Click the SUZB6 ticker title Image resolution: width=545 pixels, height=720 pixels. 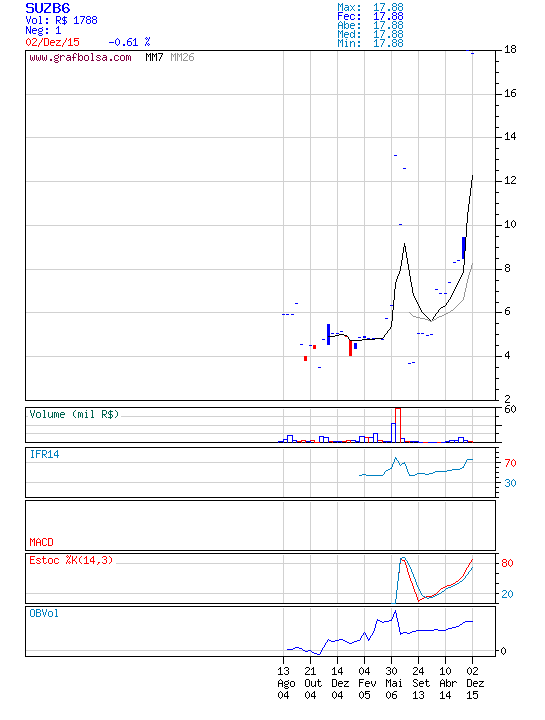click(48, 8)
